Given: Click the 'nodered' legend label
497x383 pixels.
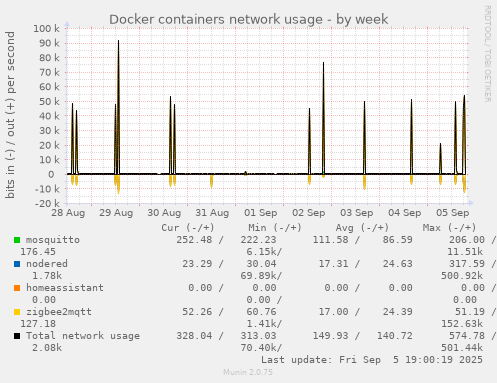Looking at the screenshot, I should (x=47, y=264).
